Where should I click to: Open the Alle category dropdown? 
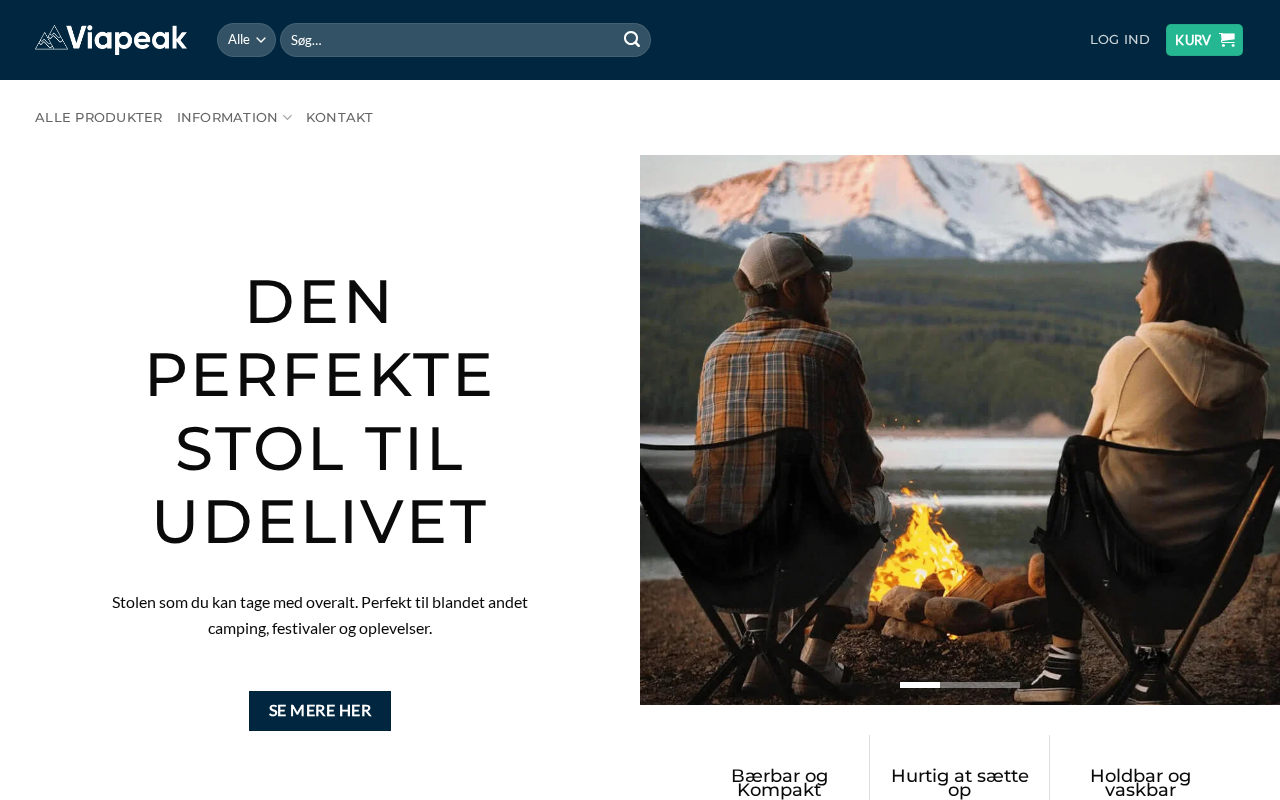pos(246,40)
